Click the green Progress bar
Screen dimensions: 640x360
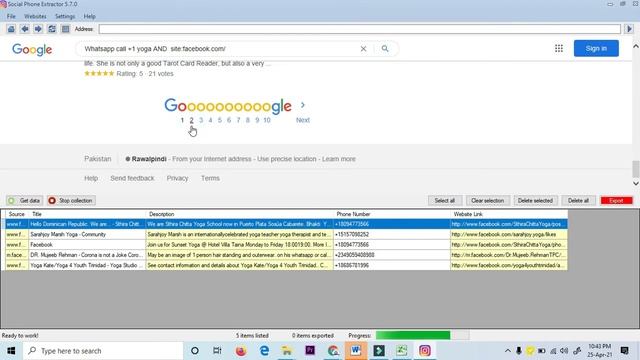pos(413,336)
